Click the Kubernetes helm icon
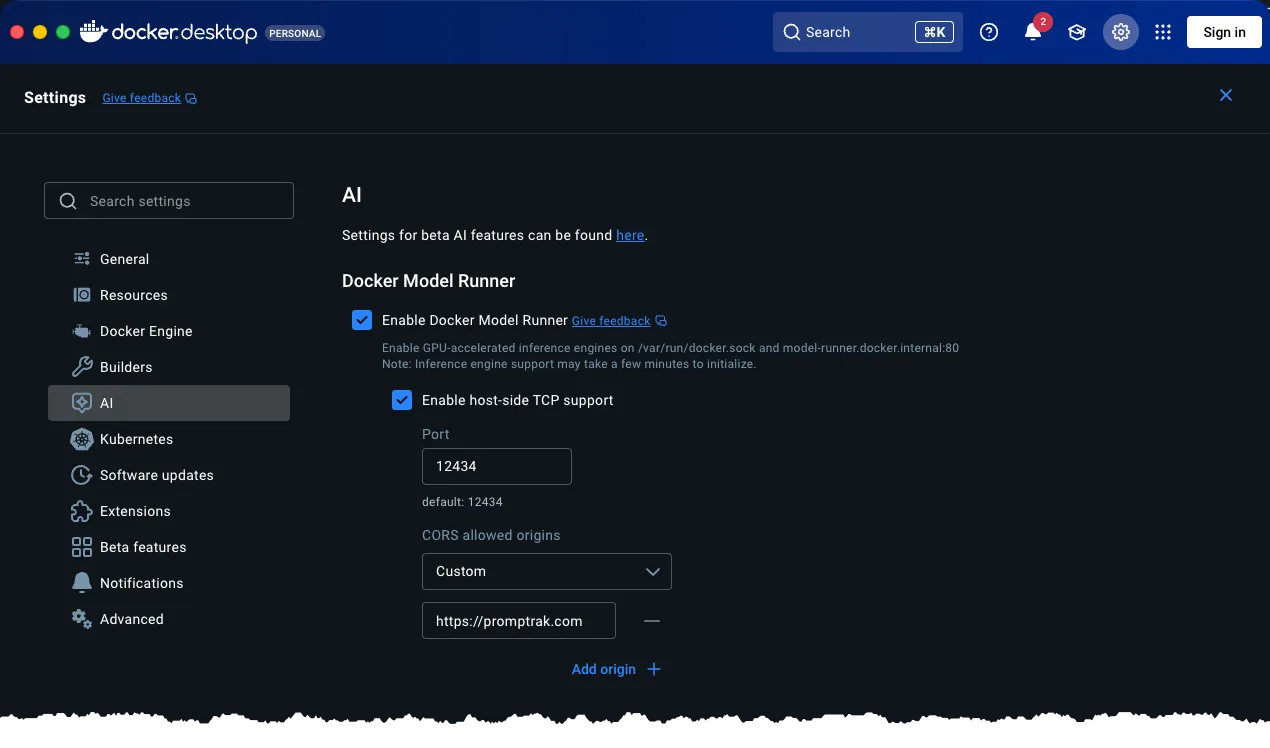This screenshot has height=748, width=1270. pos(82,439)
